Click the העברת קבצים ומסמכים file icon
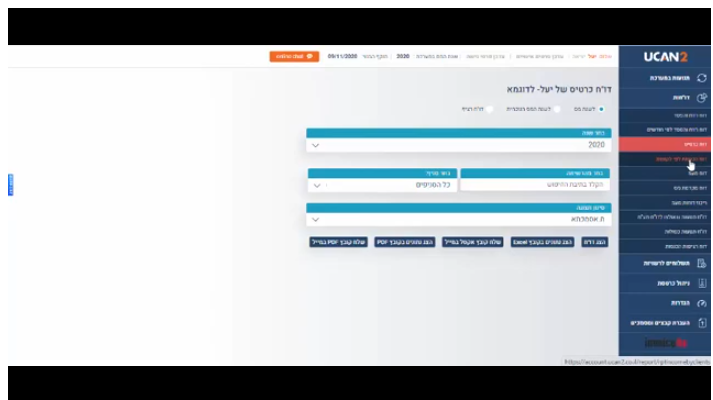This screenshot has height=400, width=713. tap(702, 323)
